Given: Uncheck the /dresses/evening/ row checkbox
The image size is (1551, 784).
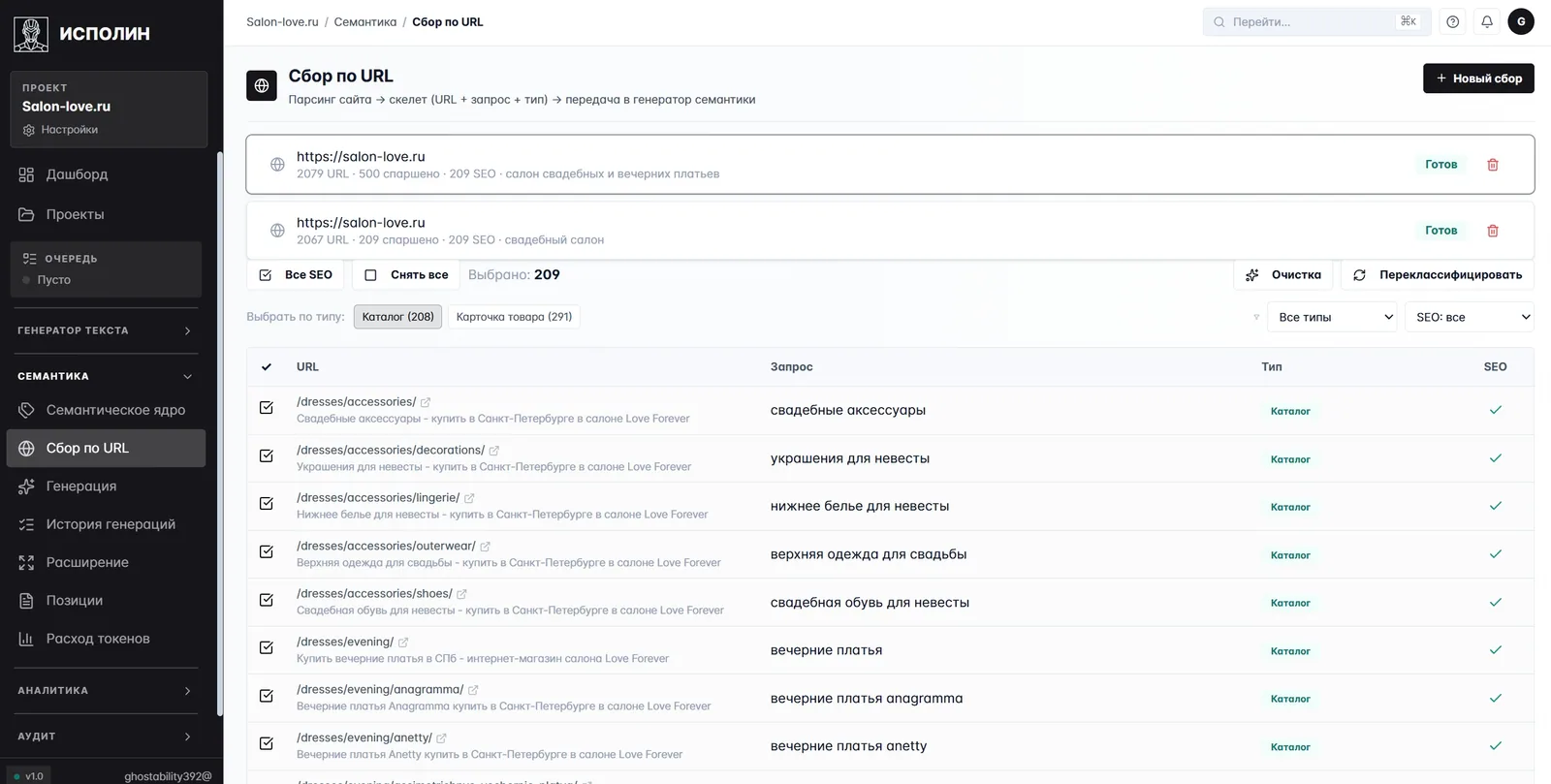Looking at the screenshot, I should pyautogui.click(x=267, y=647).
